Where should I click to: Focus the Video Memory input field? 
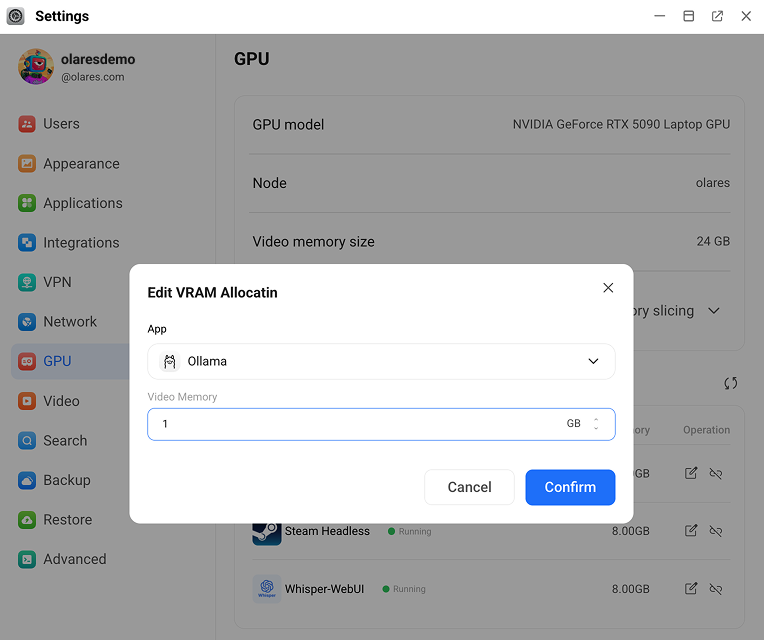coord(381,424)
